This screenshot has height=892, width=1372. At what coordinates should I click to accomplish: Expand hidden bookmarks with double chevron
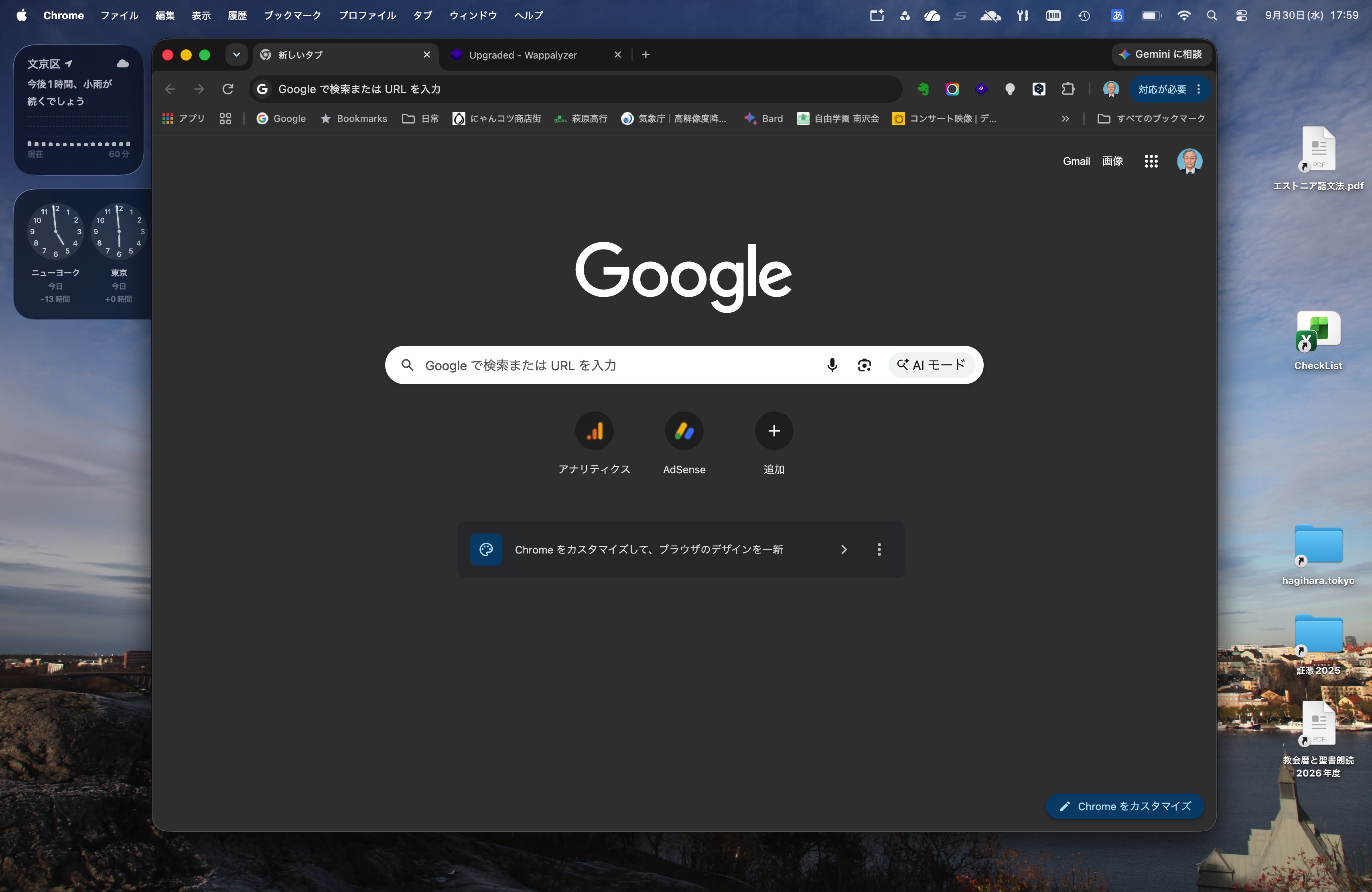click(x=1066, y=119)
